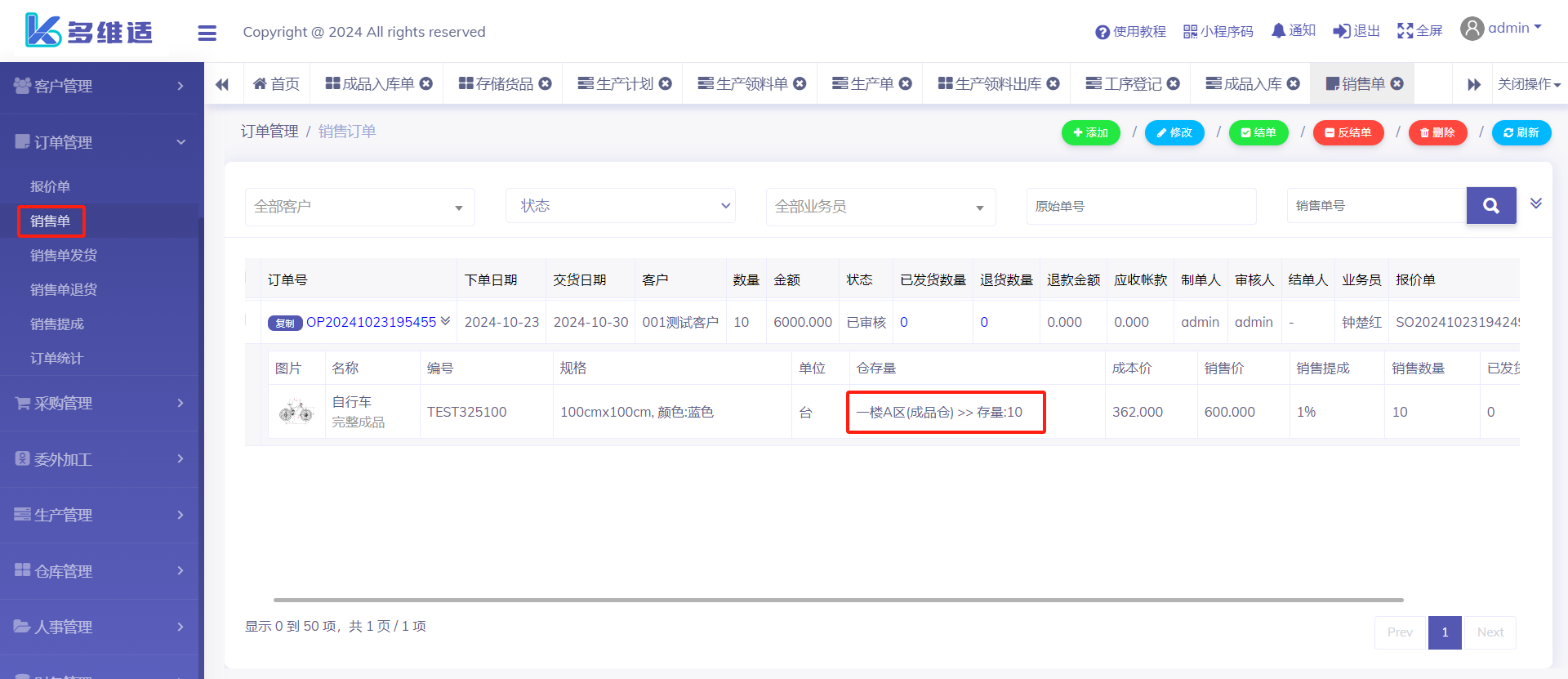Open the 全部业务员 salesperson dropdown

[880, 207]
